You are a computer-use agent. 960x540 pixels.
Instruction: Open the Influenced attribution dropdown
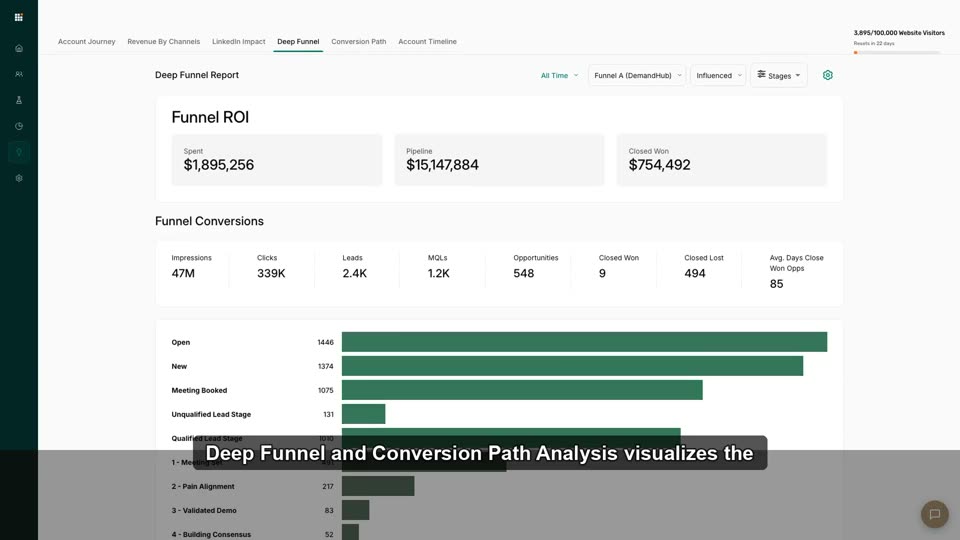718,75
